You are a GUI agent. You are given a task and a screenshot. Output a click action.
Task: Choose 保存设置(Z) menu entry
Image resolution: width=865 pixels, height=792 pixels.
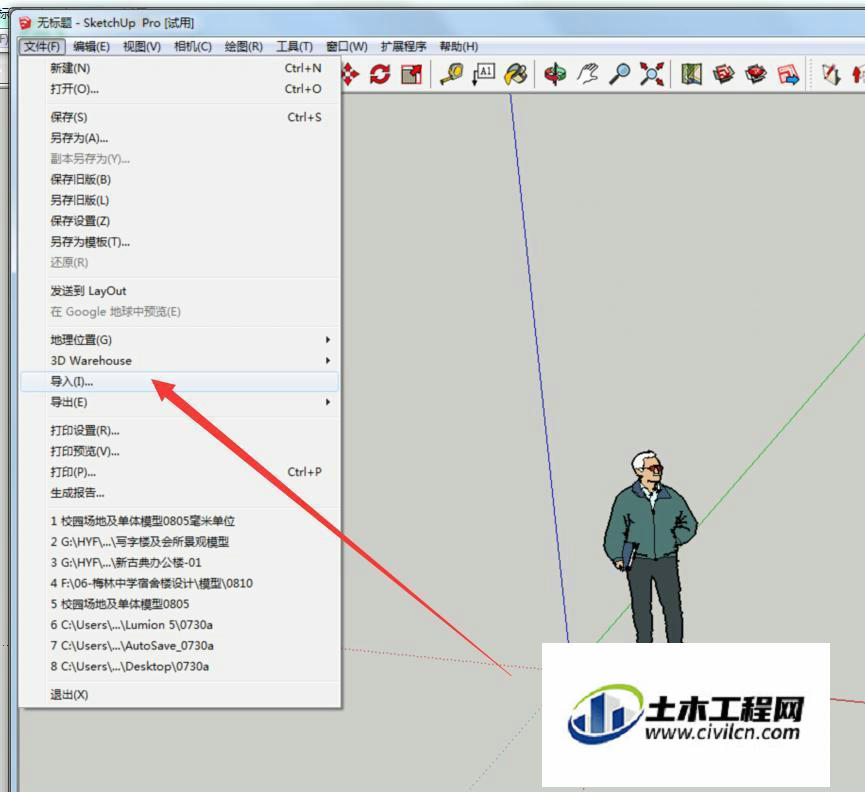coord(179,221)
